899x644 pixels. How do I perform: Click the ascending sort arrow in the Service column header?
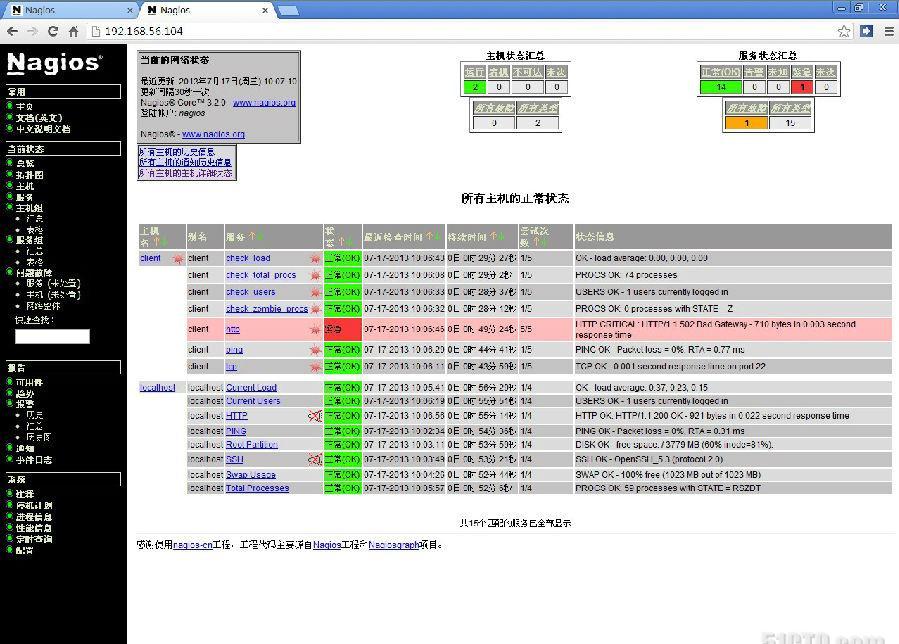tap(251, 237)
